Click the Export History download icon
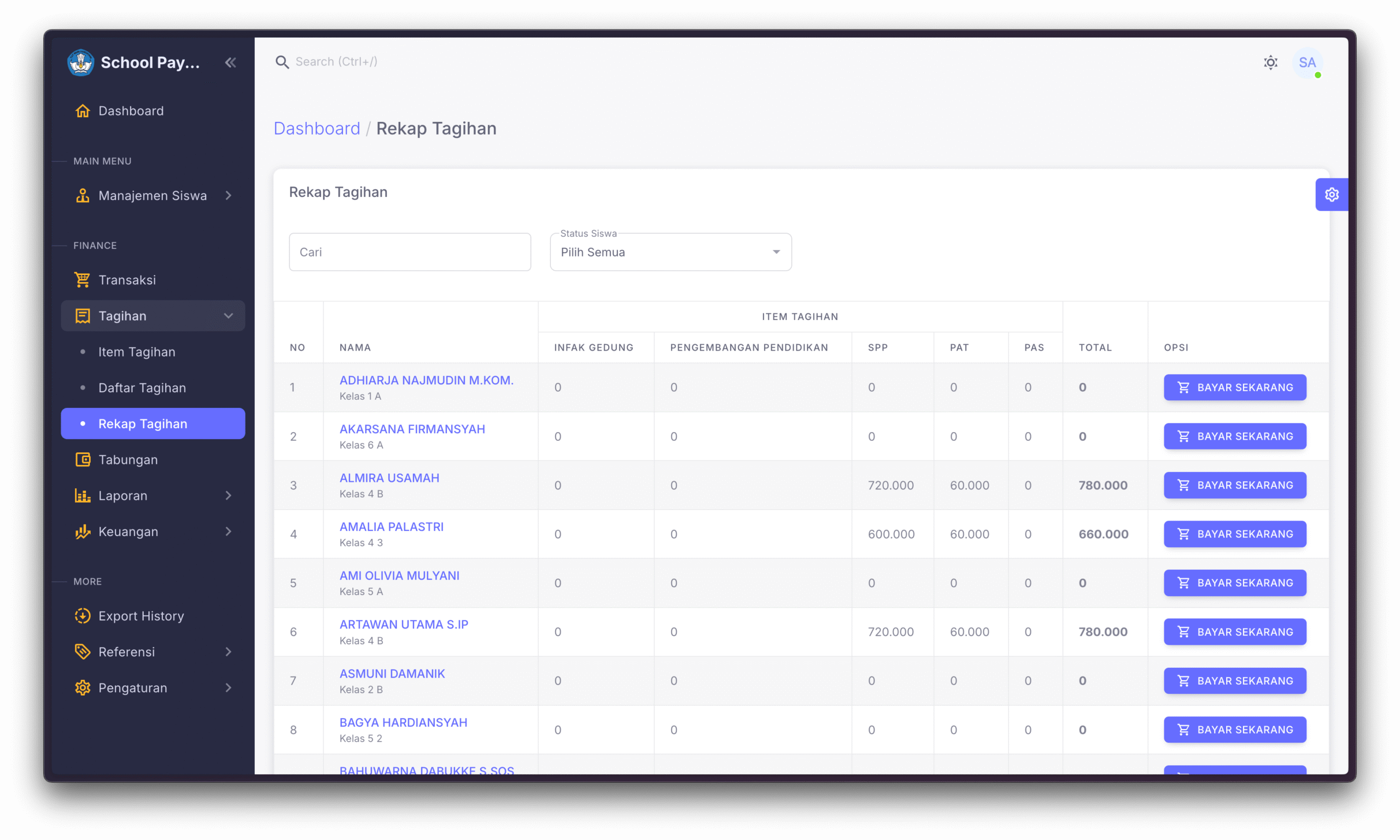This screenshot has height=840, width=1400. click(x=83, y=616)
